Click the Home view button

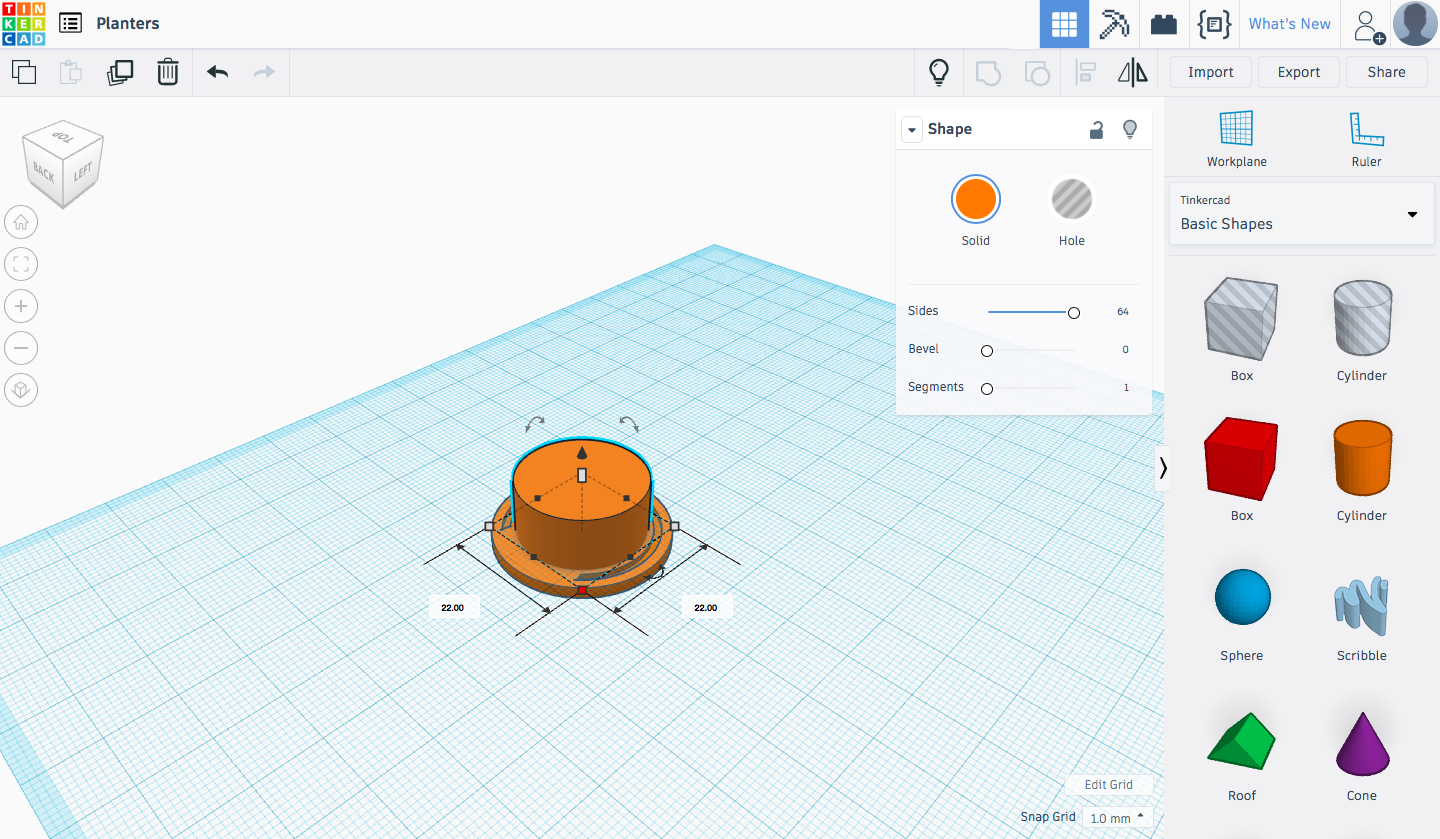(21, 222)
